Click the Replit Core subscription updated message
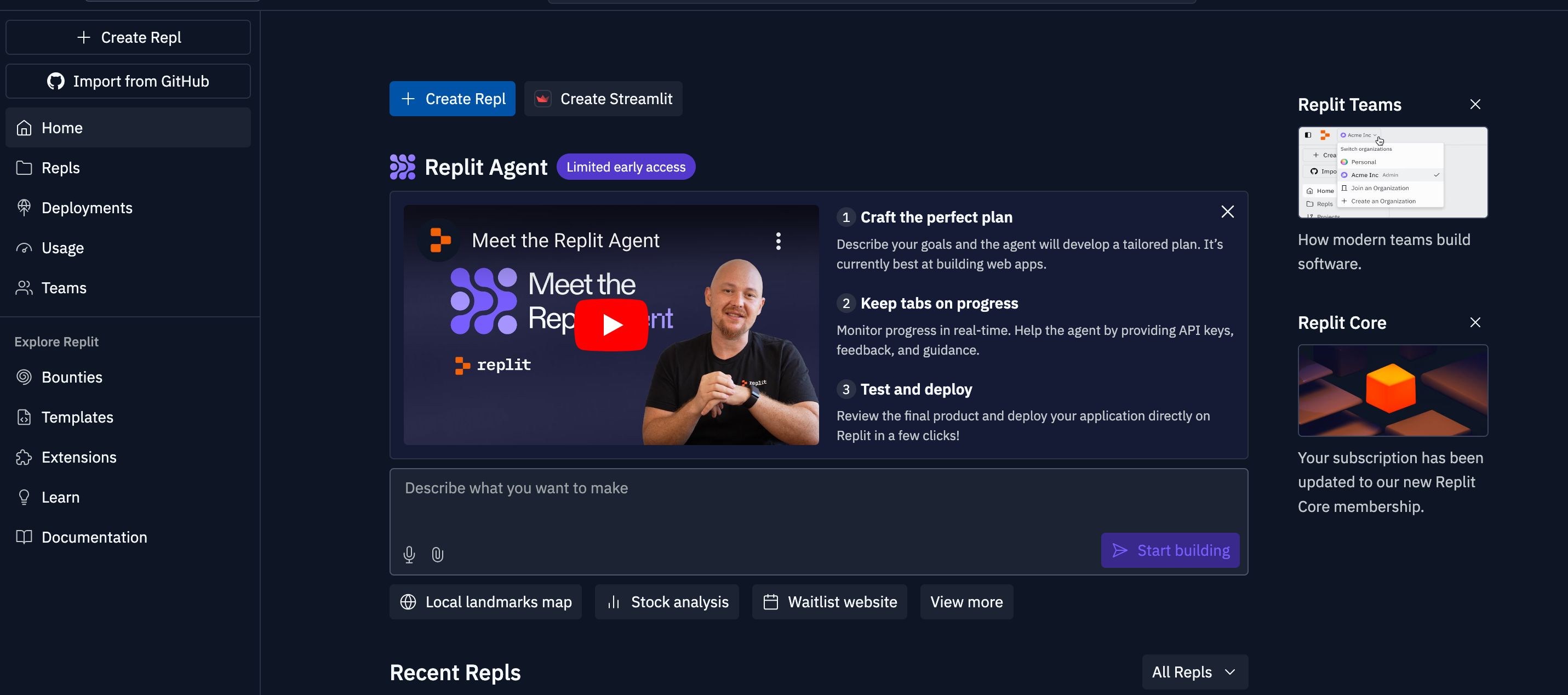This screenshot has height=695, width=1568. 1391,482
